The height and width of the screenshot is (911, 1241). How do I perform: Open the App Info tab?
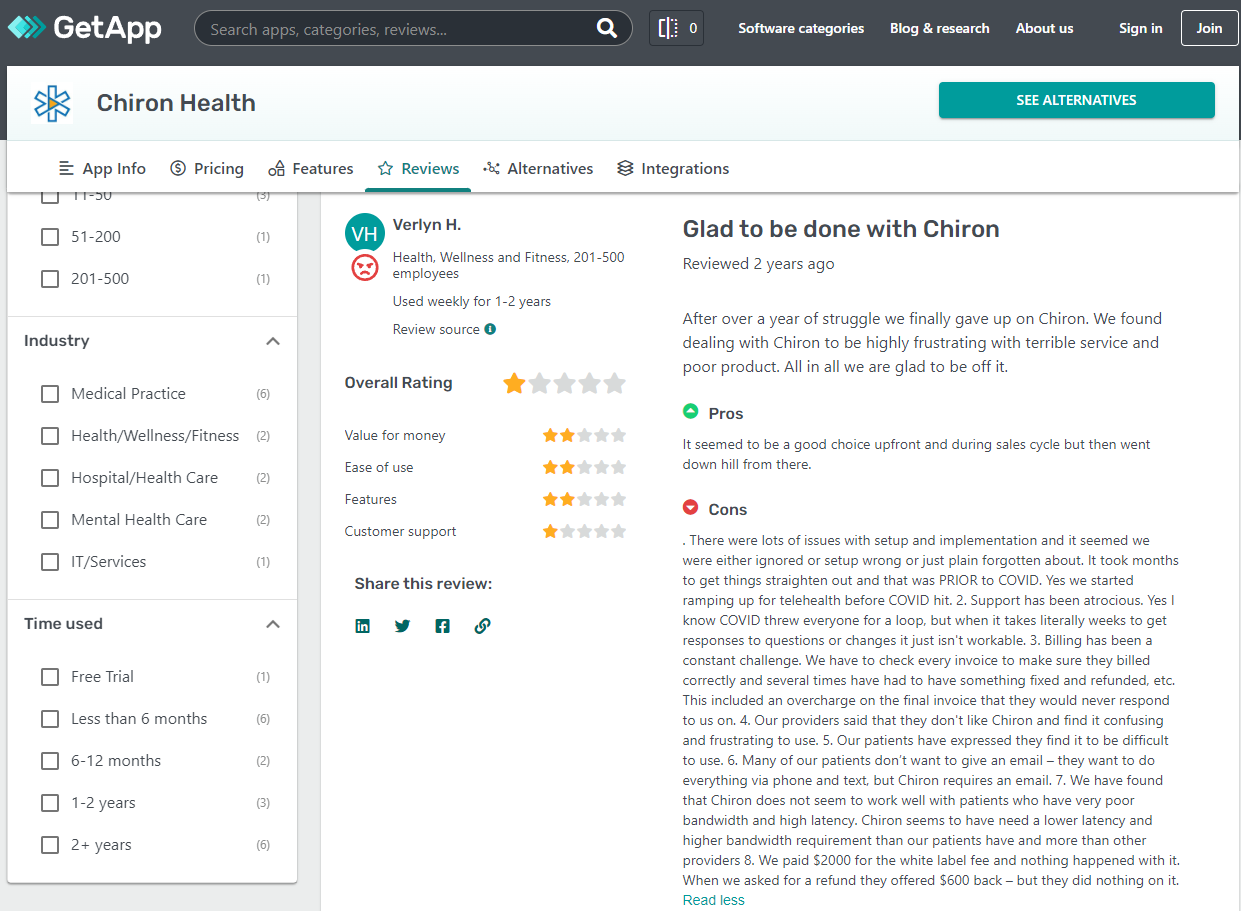coord(102,168)
